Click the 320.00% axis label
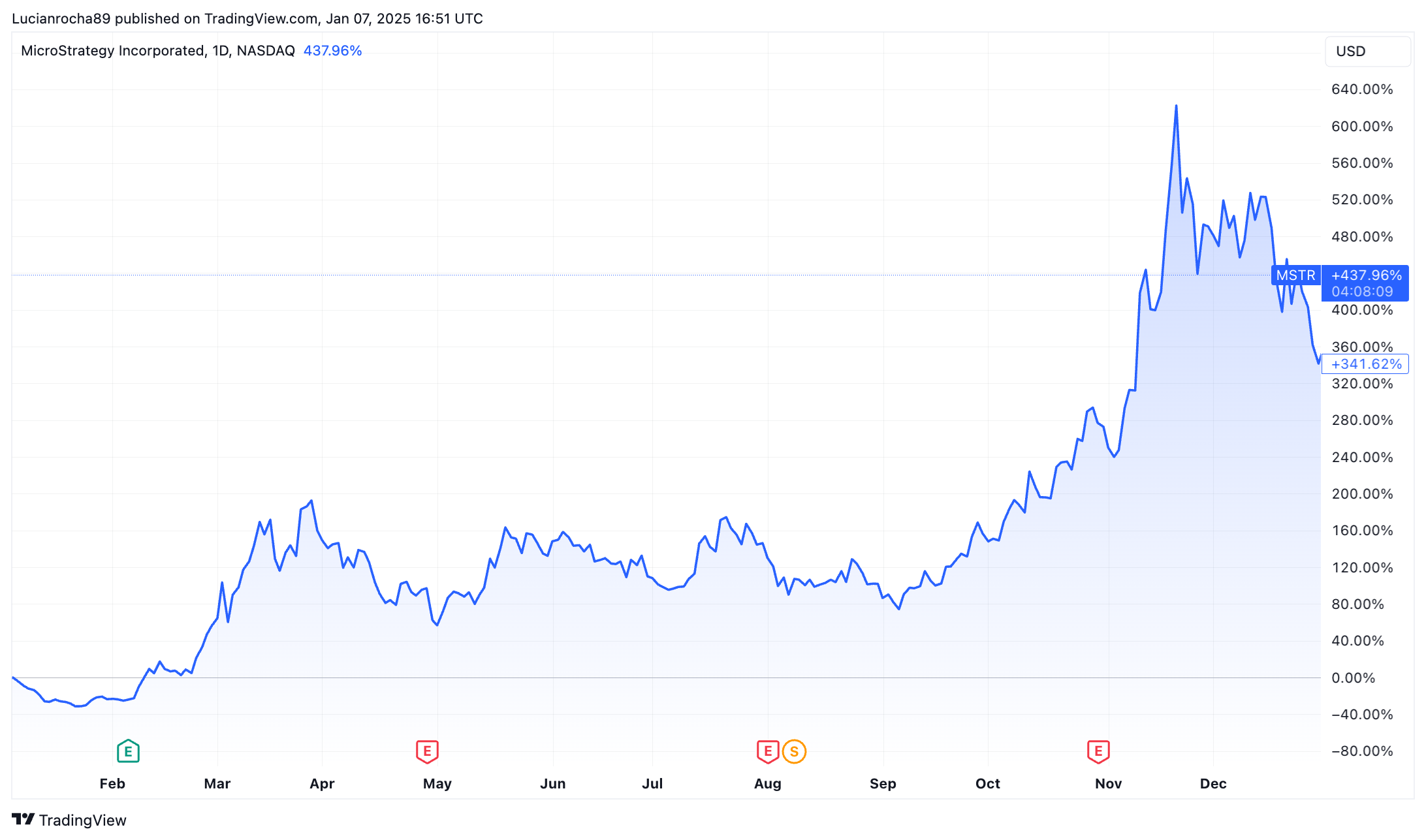Viewport: 1426px width, 840px height. (x=1362, y=384)
